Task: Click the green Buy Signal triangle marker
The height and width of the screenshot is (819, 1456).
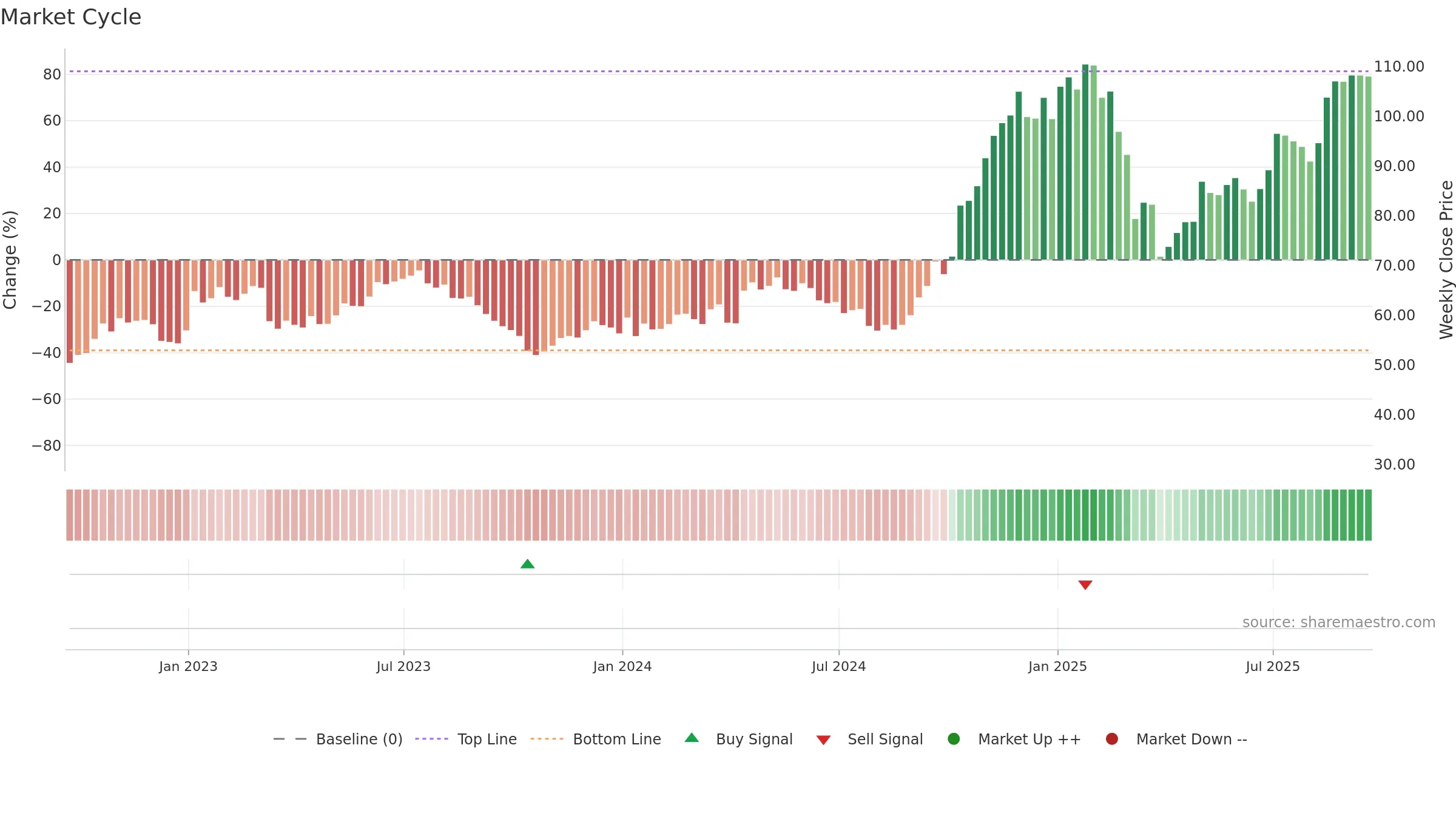Action: point(527,564)
